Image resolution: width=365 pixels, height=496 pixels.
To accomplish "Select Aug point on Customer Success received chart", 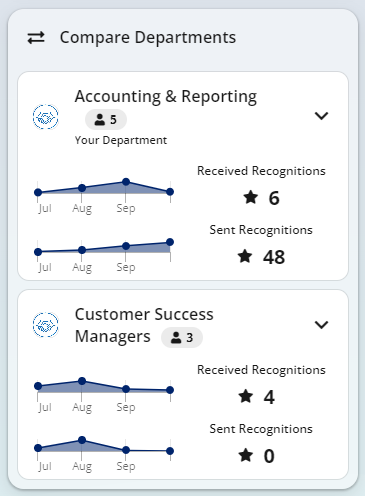I will pos(82,381).
